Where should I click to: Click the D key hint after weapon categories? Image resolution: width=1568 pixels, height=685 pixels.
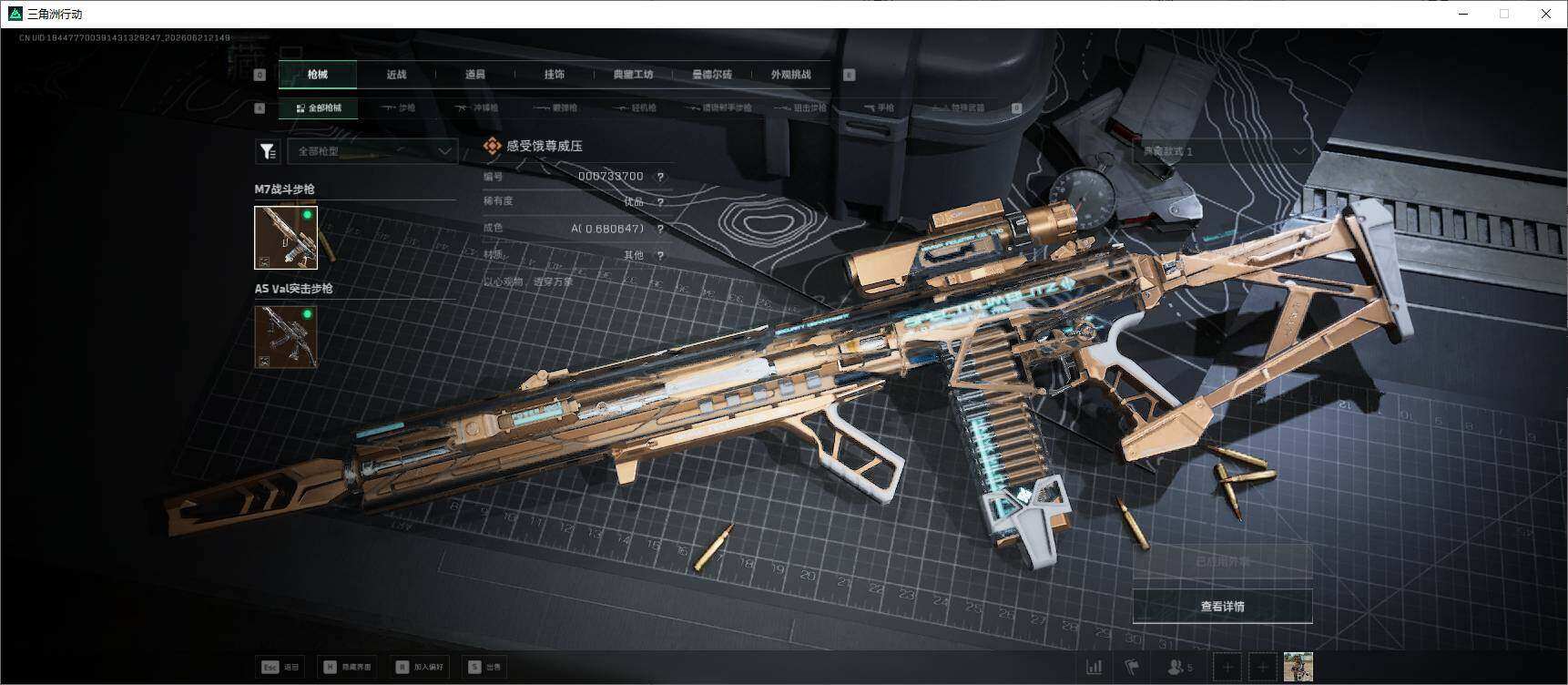[x=1017, y=107]
